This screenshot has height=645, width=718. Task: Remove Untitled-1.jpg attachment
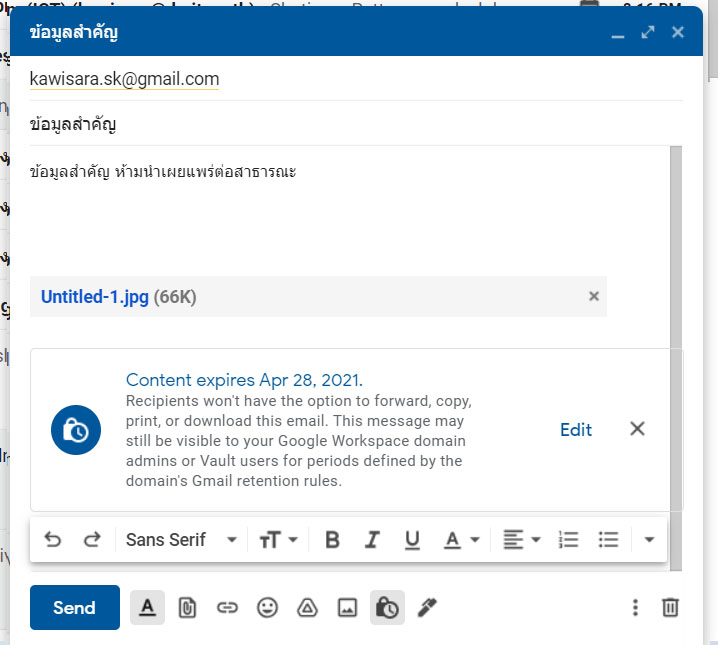click(x=594, y=296)
